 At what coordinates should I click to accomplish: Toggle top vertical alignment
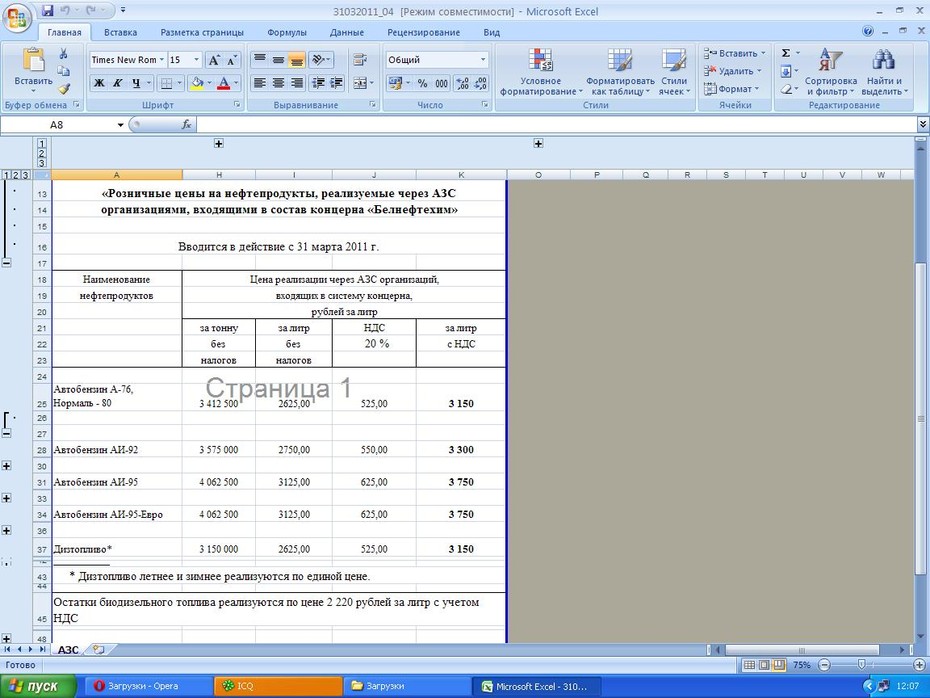[260, 59]
